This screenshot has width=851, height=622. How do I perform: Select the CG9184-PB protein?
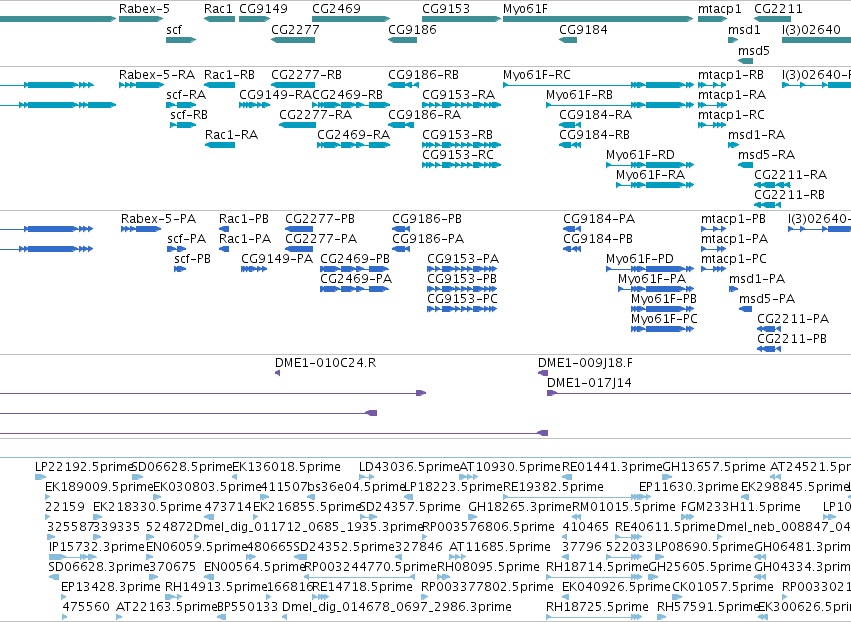571,249
